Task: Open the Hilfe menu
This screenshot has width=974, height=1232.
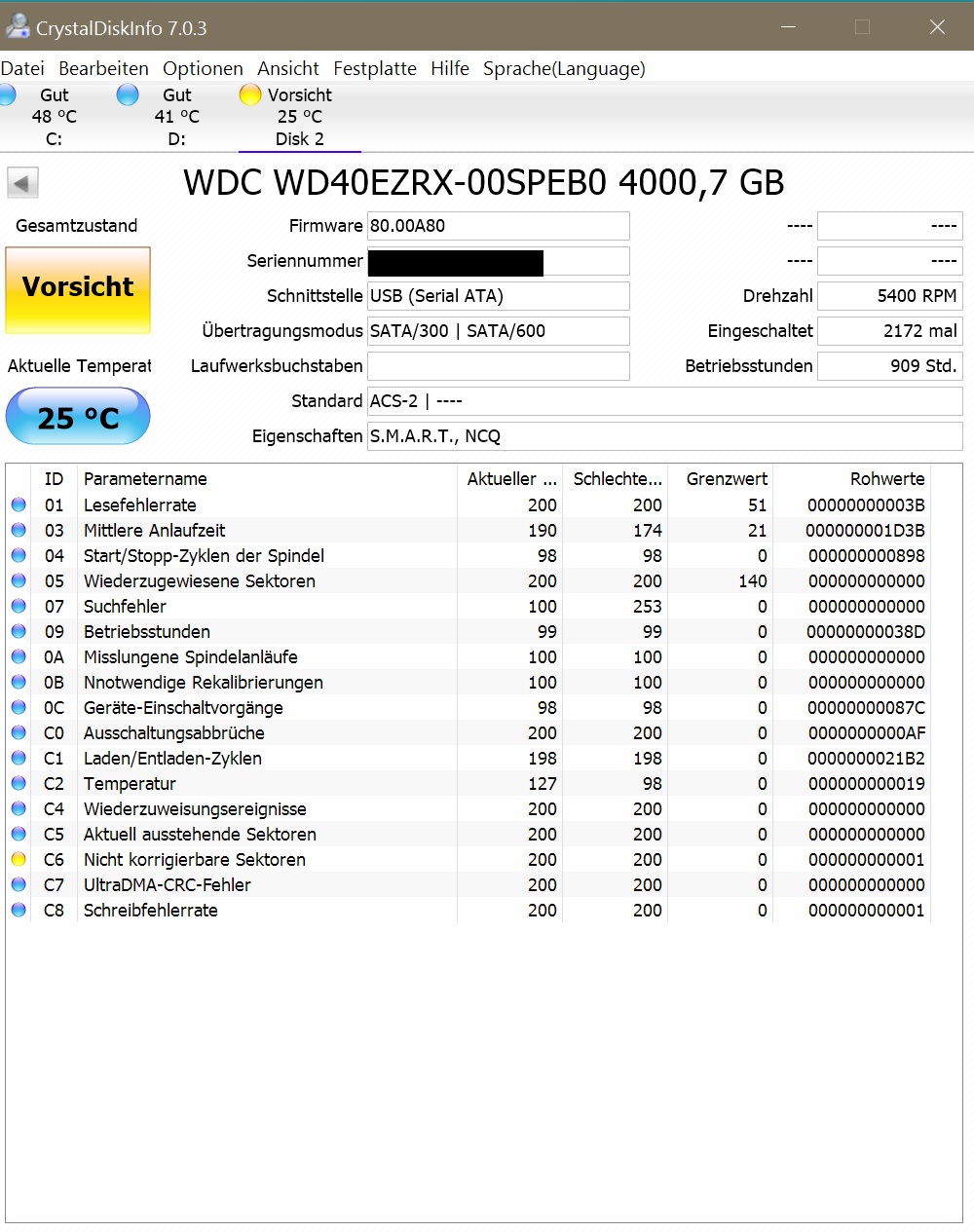Action: 450,68
